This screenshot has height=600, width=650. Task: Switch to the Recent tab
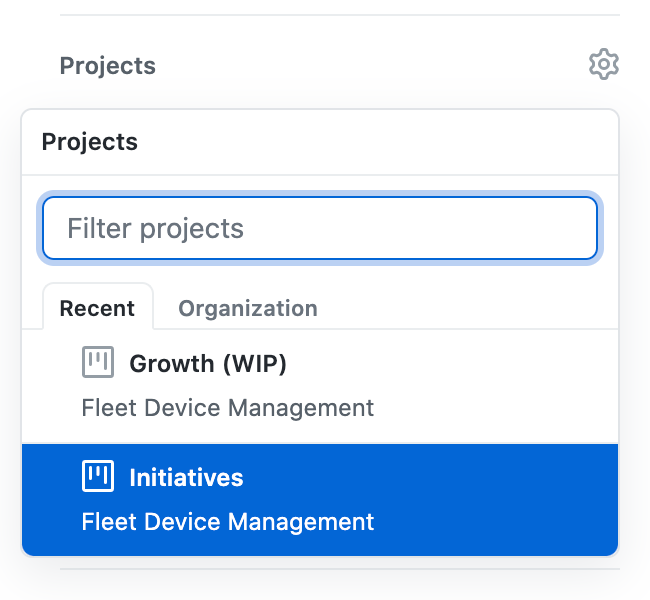point(98,308)
